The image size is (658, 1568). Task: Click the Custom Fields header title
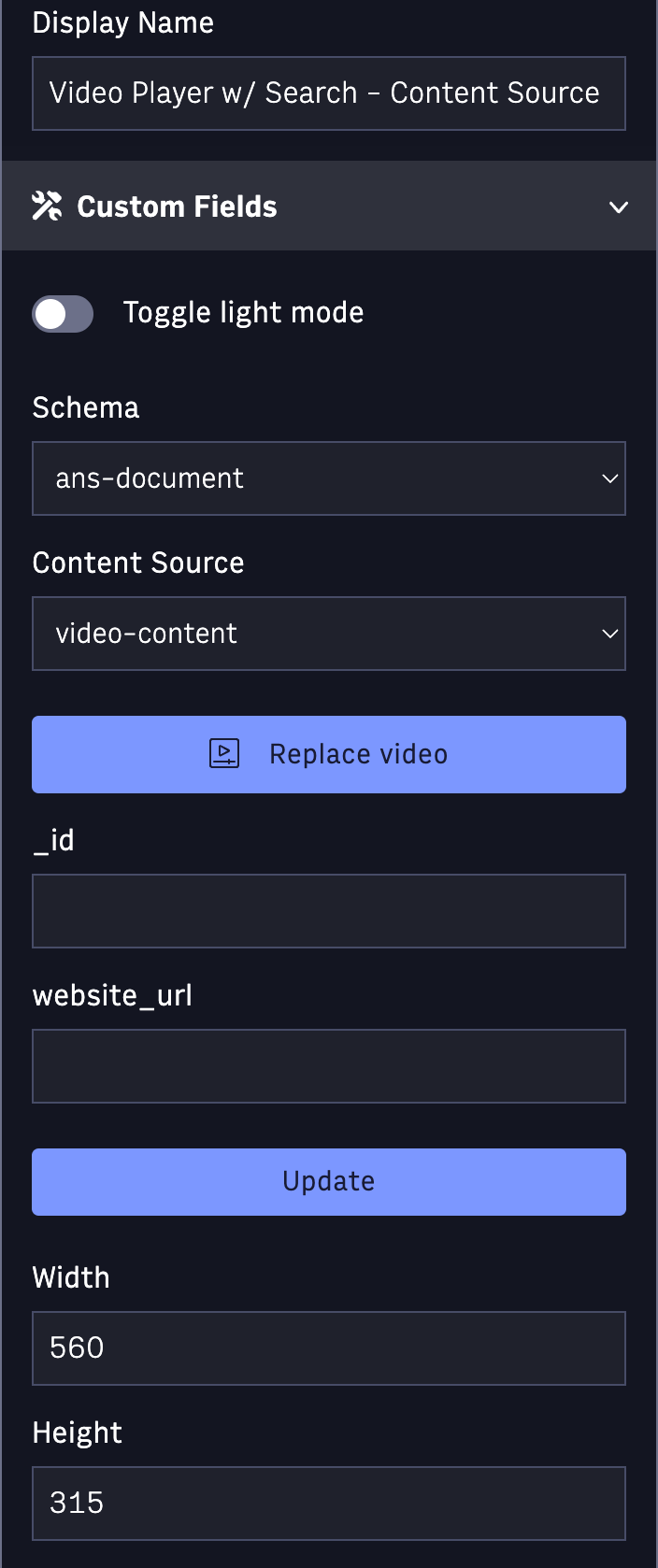click(177, 207)
